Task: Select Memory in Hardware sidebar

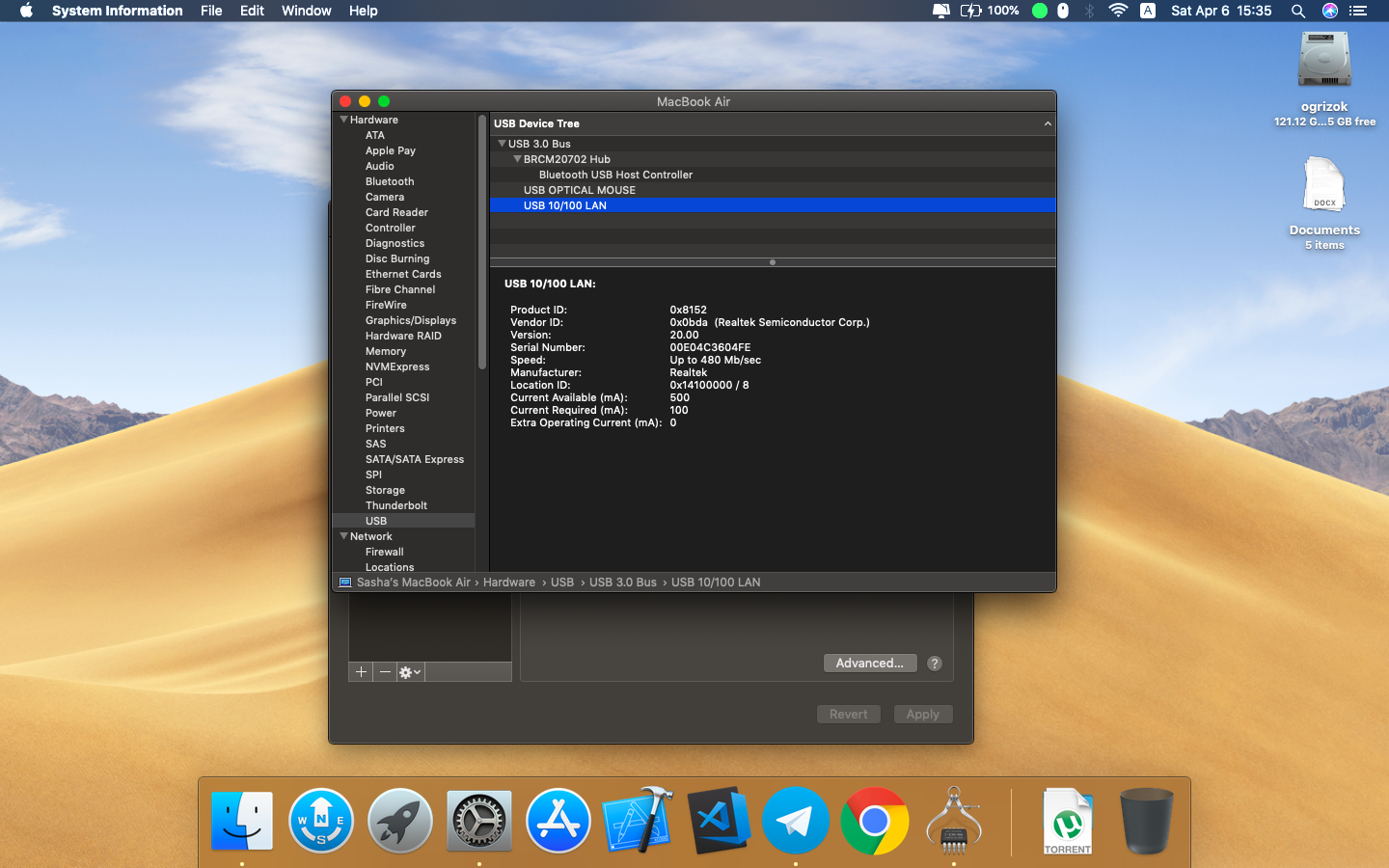Action: (386, 351)
